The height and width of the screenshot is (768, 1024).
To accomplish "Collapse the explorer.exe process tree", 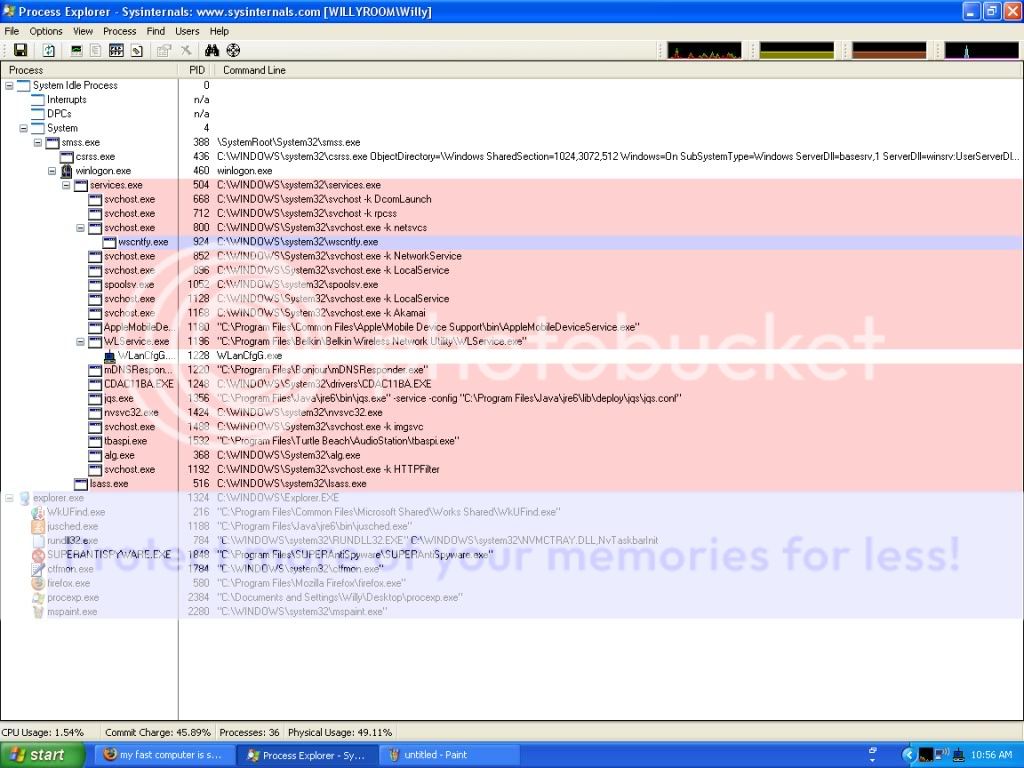I will [10, 497].
